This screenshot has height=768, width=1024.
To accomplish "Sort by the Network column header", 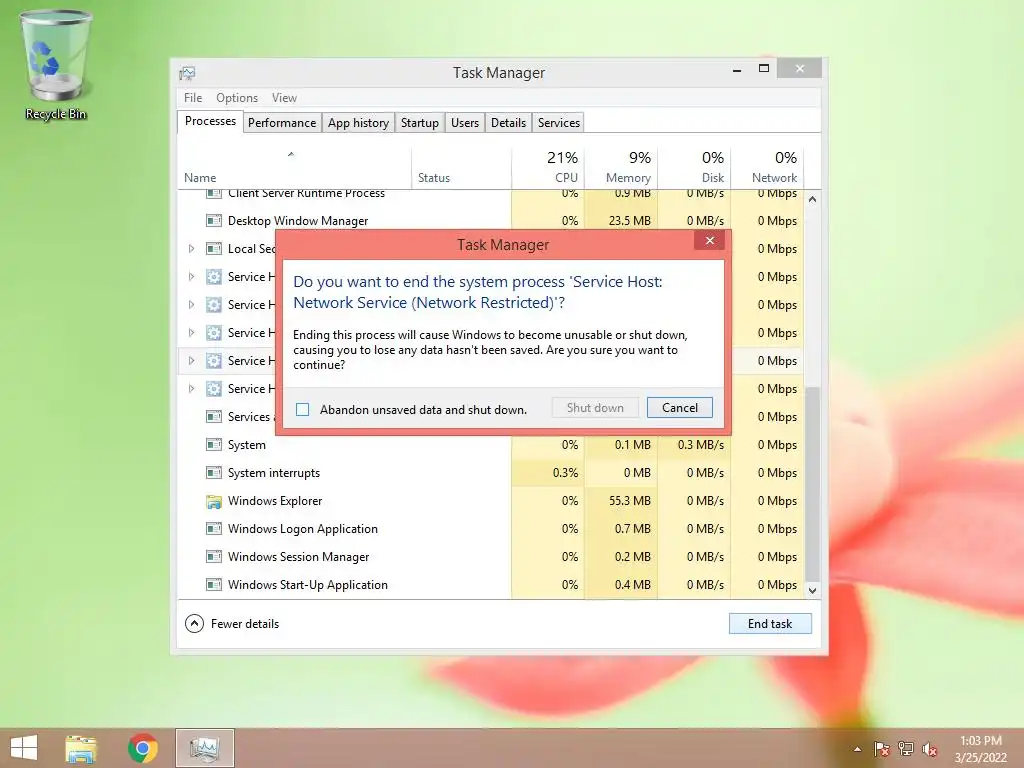I will (767, 168).
